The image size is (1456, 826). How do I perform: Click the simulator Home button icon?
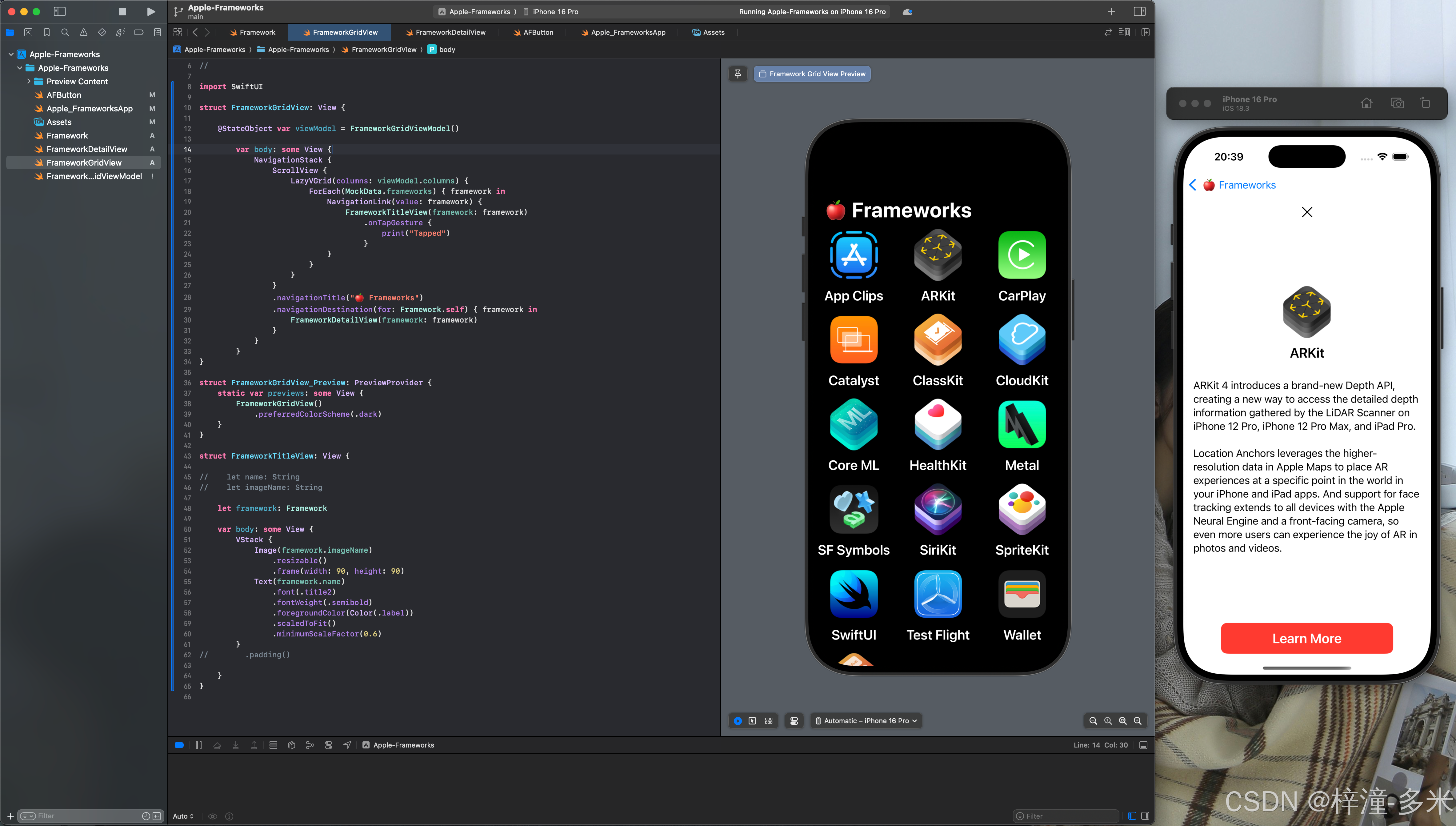pos(1366,103)
